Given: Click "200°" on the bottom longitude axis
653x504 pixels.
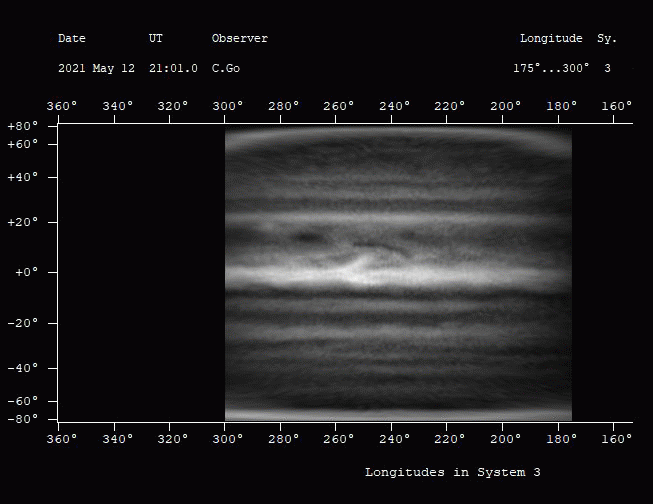Looking at the screenshot, I should coord(506,439).
